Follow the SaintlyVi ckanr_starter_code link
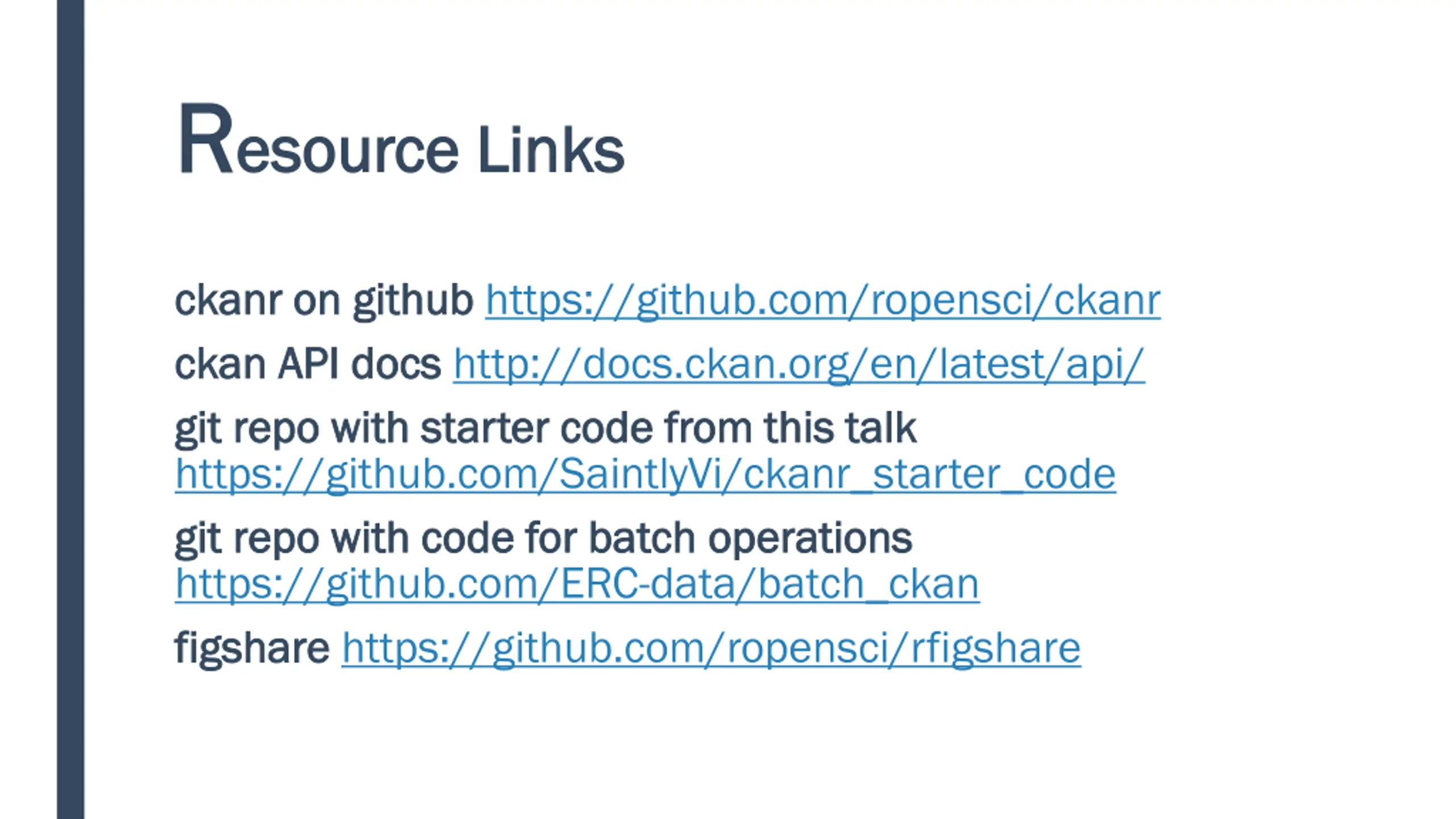The image size is (1456, 819). coord(645,474)
